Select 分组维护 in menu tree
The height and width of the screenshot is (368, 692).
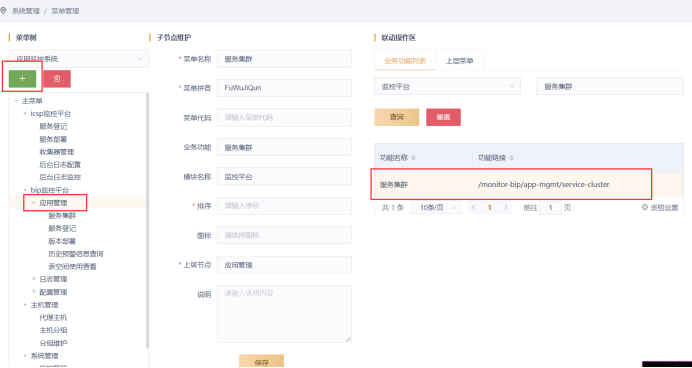[53, 343]
